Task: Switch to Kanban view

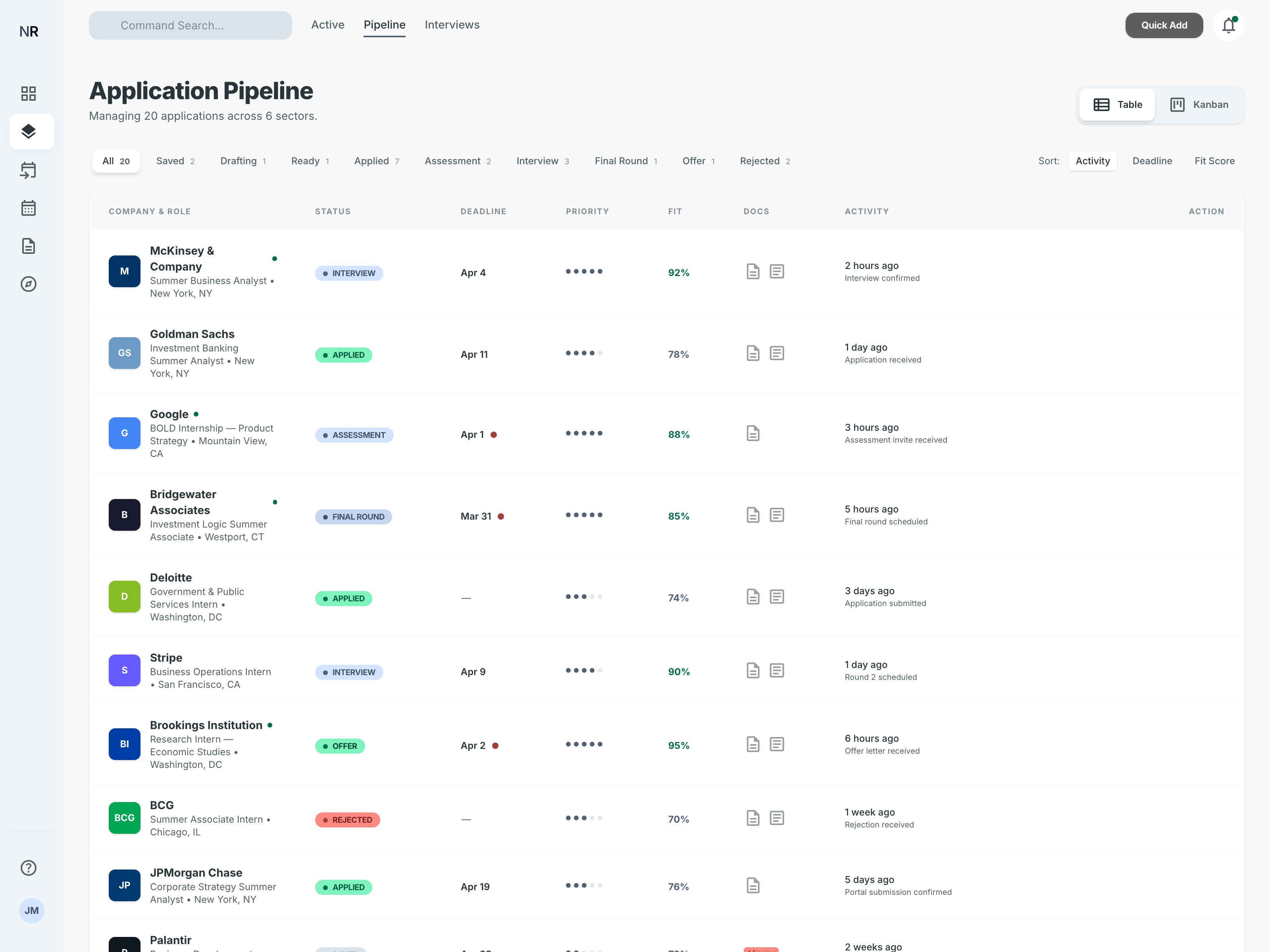Action: click(x=1199, y=104)
